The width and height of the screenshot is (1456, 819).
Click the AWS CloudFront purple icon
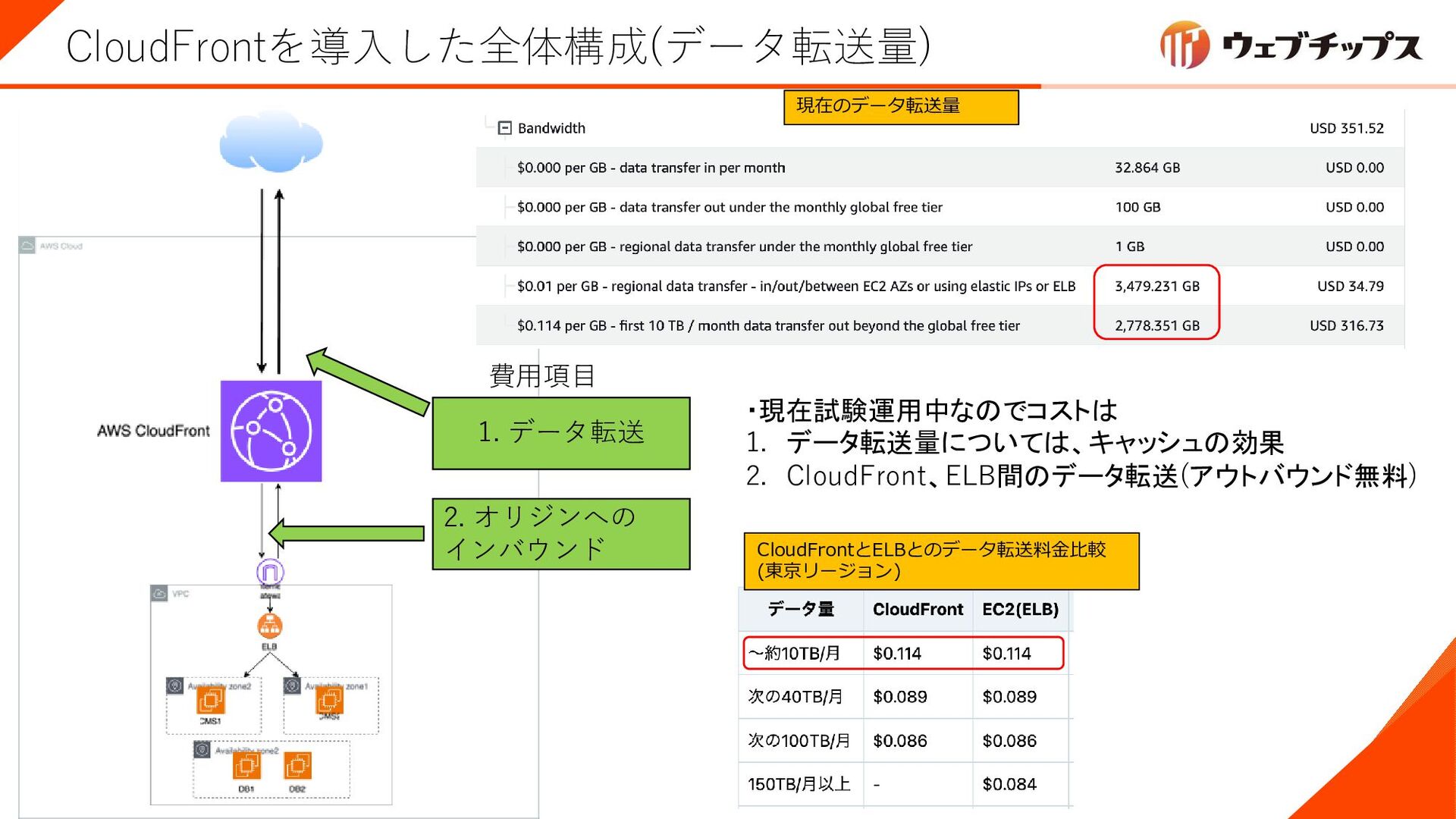point(271,431)
